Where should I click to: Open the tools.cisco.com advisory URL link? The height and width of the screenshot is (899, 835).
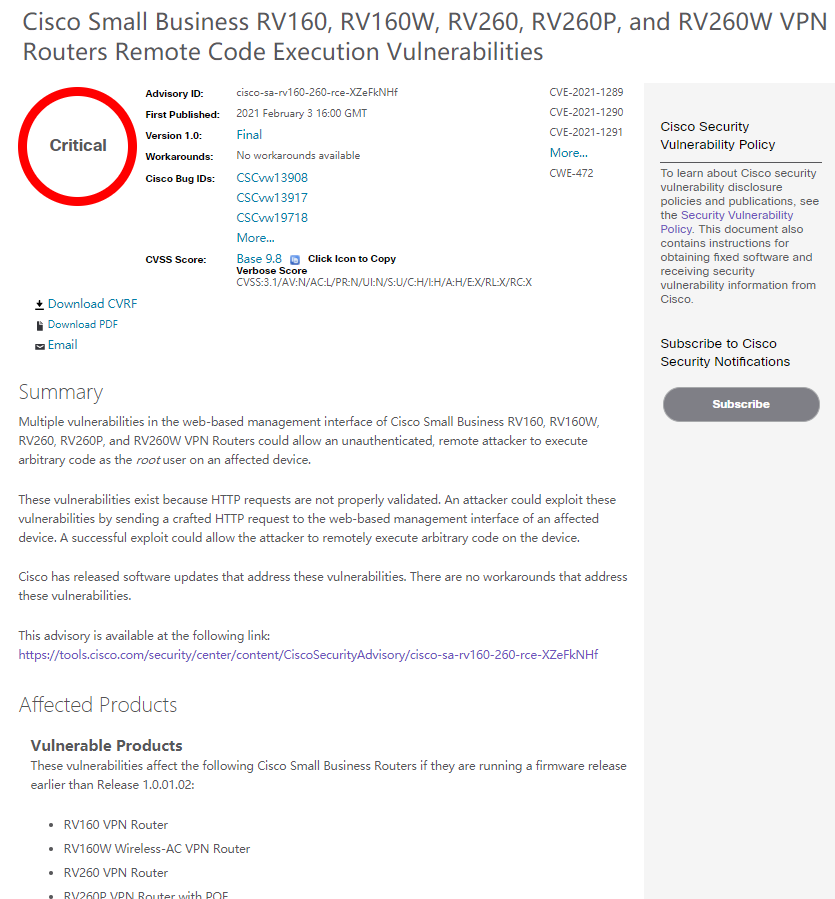[x=308, y=655]
